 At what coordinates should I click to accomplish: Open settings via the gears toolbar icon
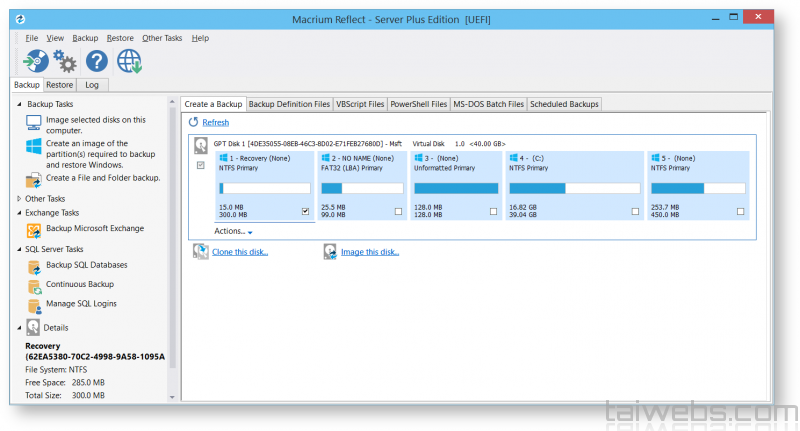point(66,62)
